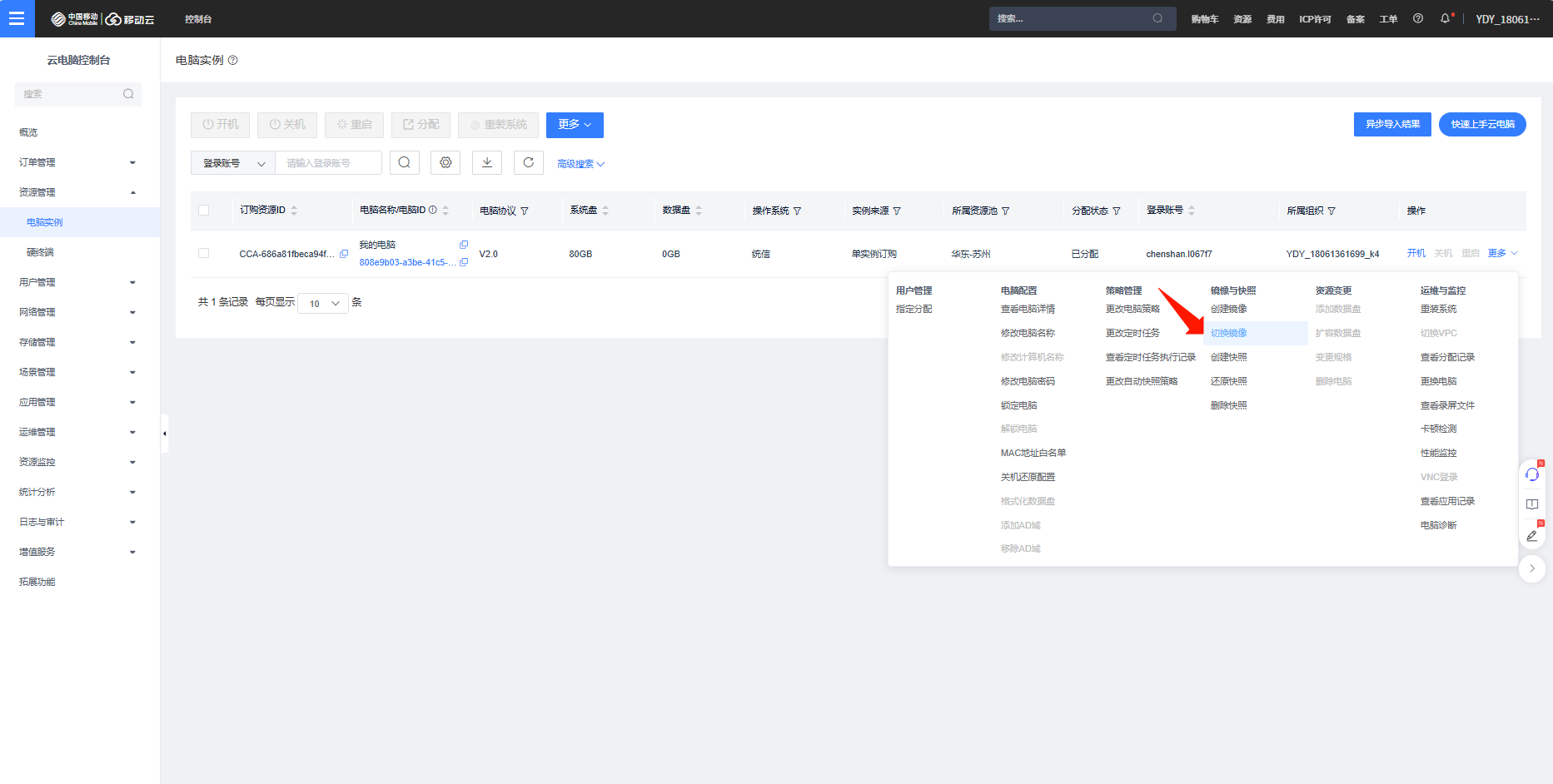The height and width of the screenshot is (784, 1553).
Task: Open the hamburger main menu
Action: [17, 18]
